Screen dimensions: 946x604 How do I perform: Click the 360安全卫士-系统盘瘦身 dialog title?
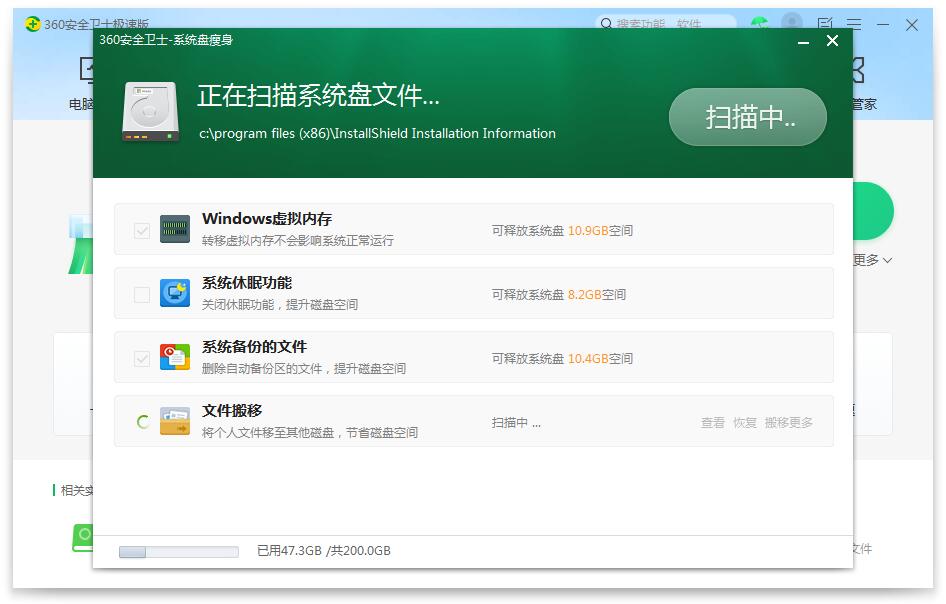(x=166, y=40)
